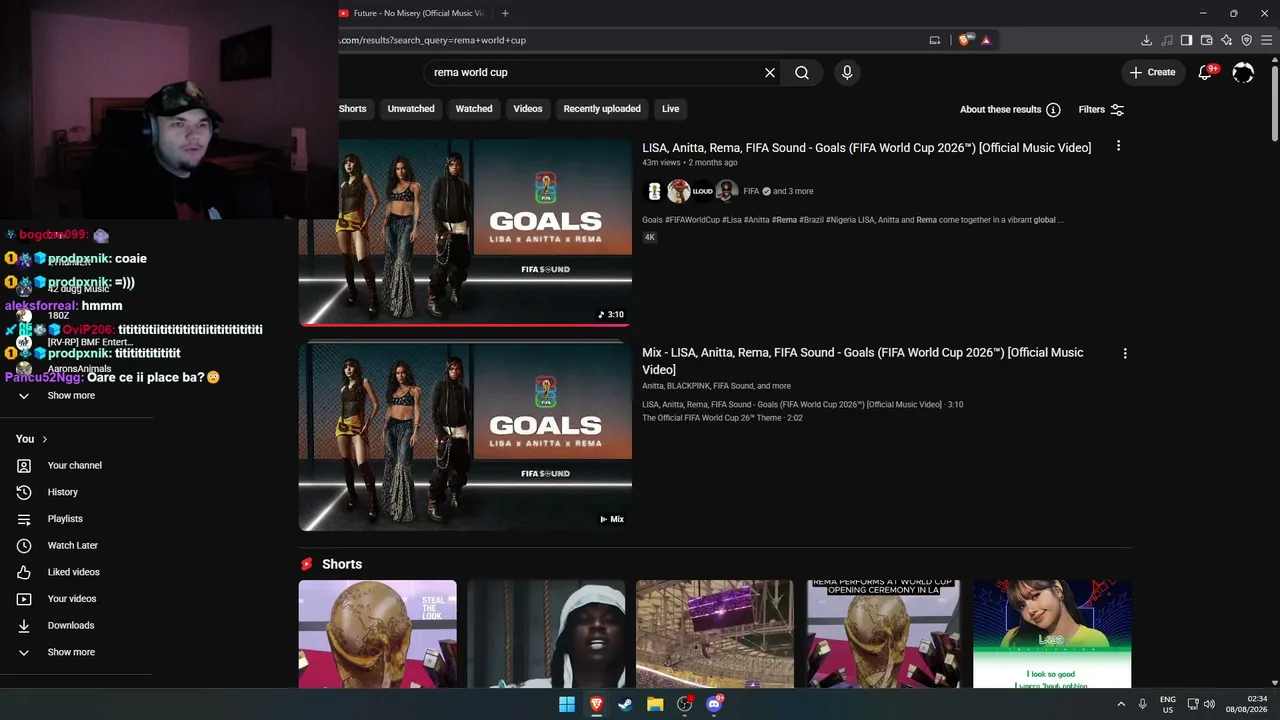The width and height of the screenshot is (1280, 720).
Task: Open the Lisa lyrics short thumbnail
Action: [1052, 634]
